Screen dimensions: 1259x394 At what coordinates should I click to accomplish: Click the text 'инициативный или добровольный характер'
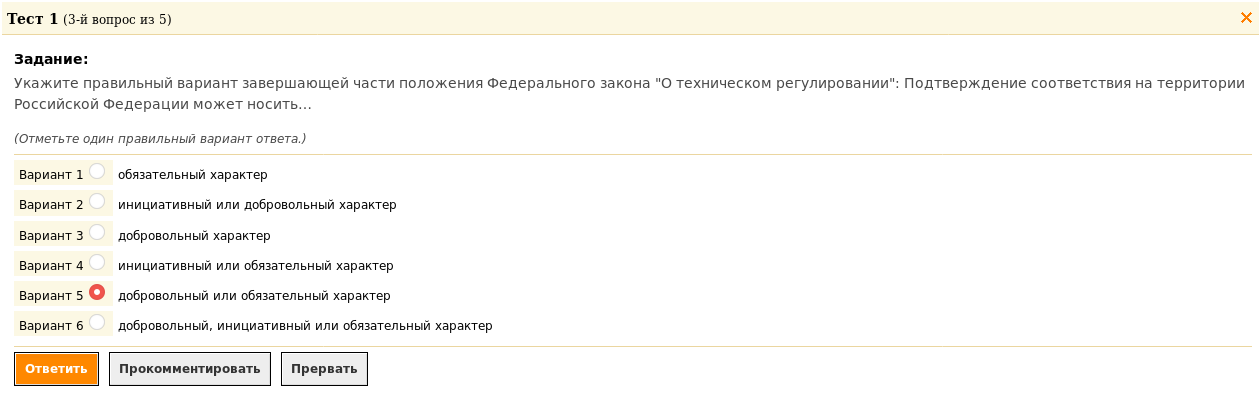pos(257,205)
